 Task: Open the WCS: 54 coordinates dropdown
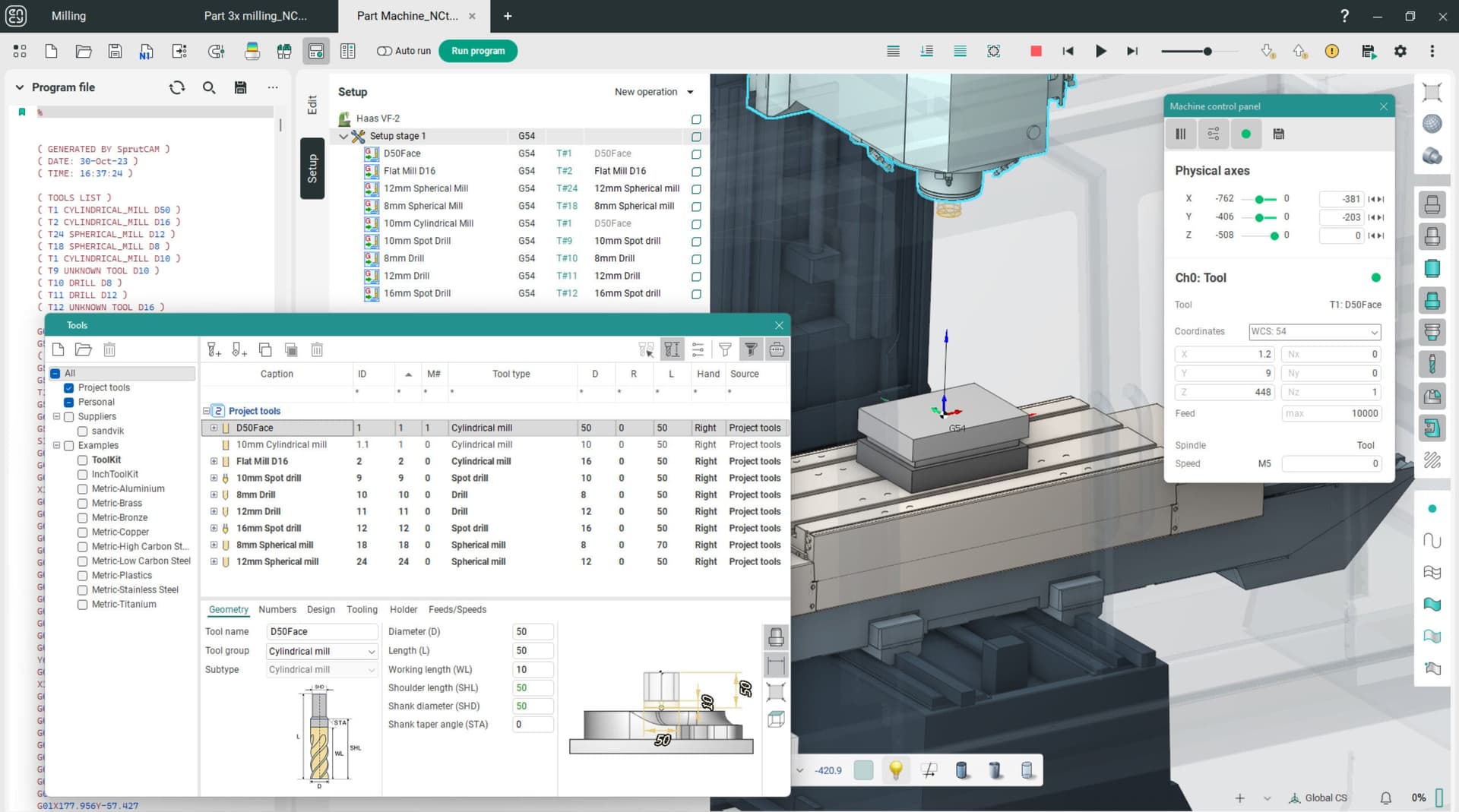tap(1315, 332)
